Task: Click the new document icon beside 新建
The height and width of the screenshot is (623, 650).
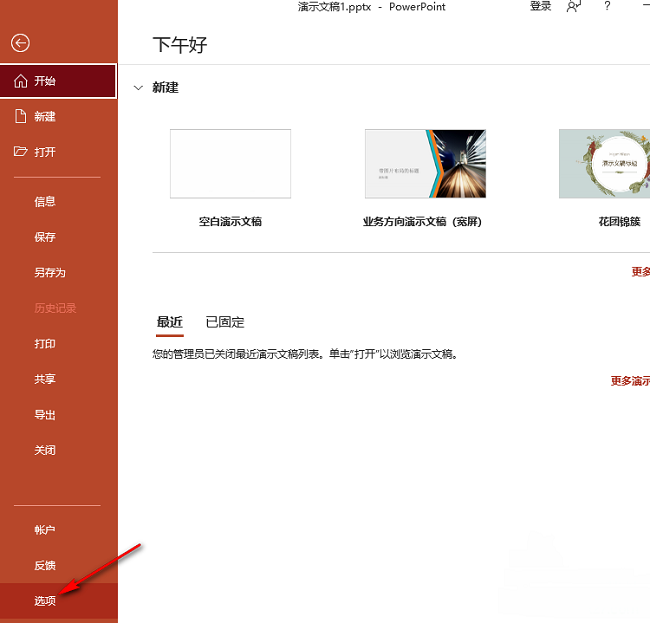Action: click(x=20, y=117)
